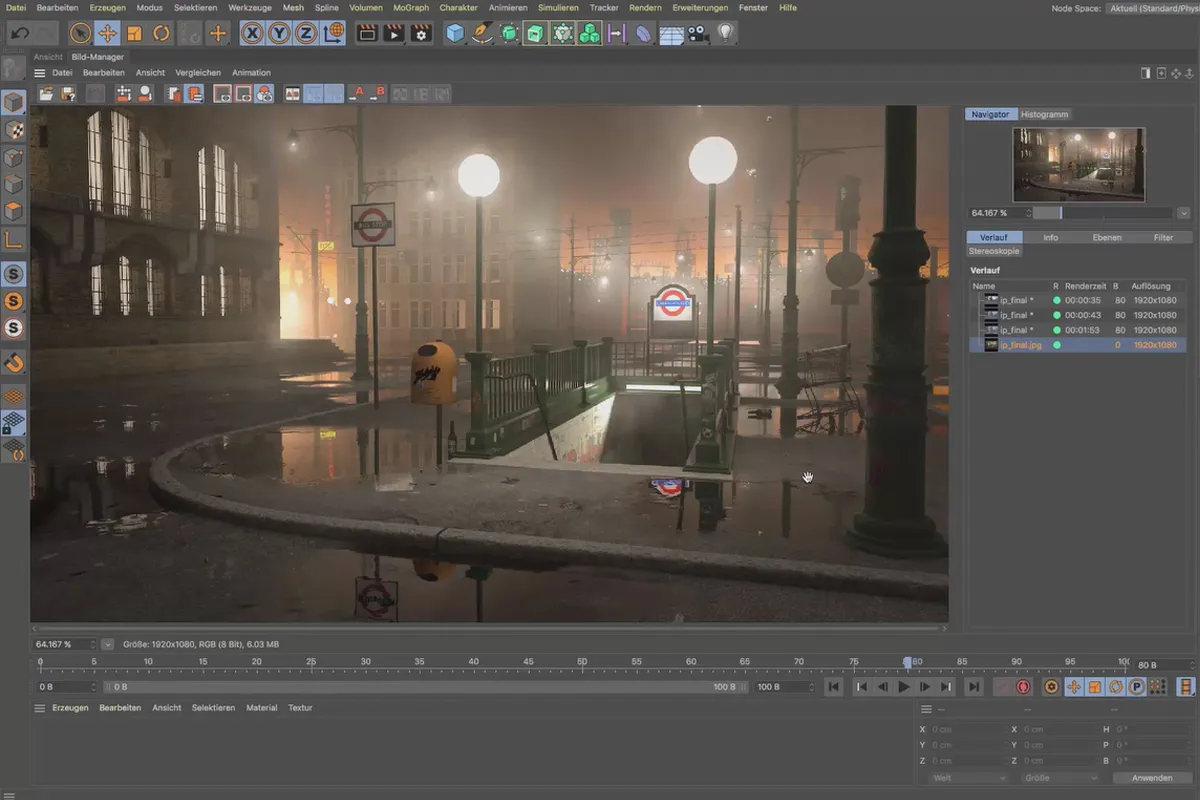Click Set as A icon
The image size is (1200, 800).
356,93
